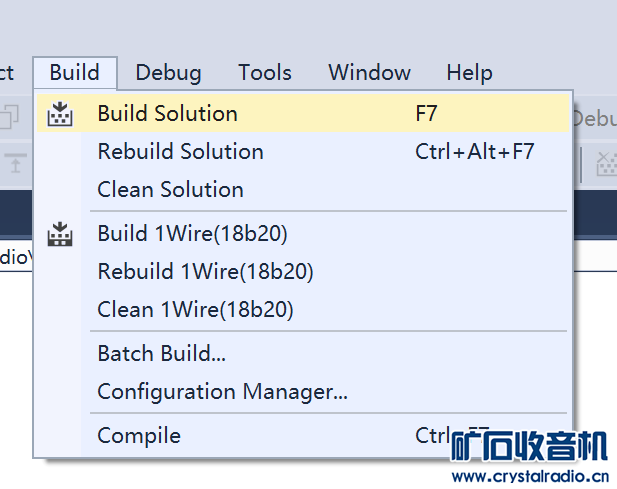
Task: Choose Clean 1Wire(18b20)
Action: [196, 310]
